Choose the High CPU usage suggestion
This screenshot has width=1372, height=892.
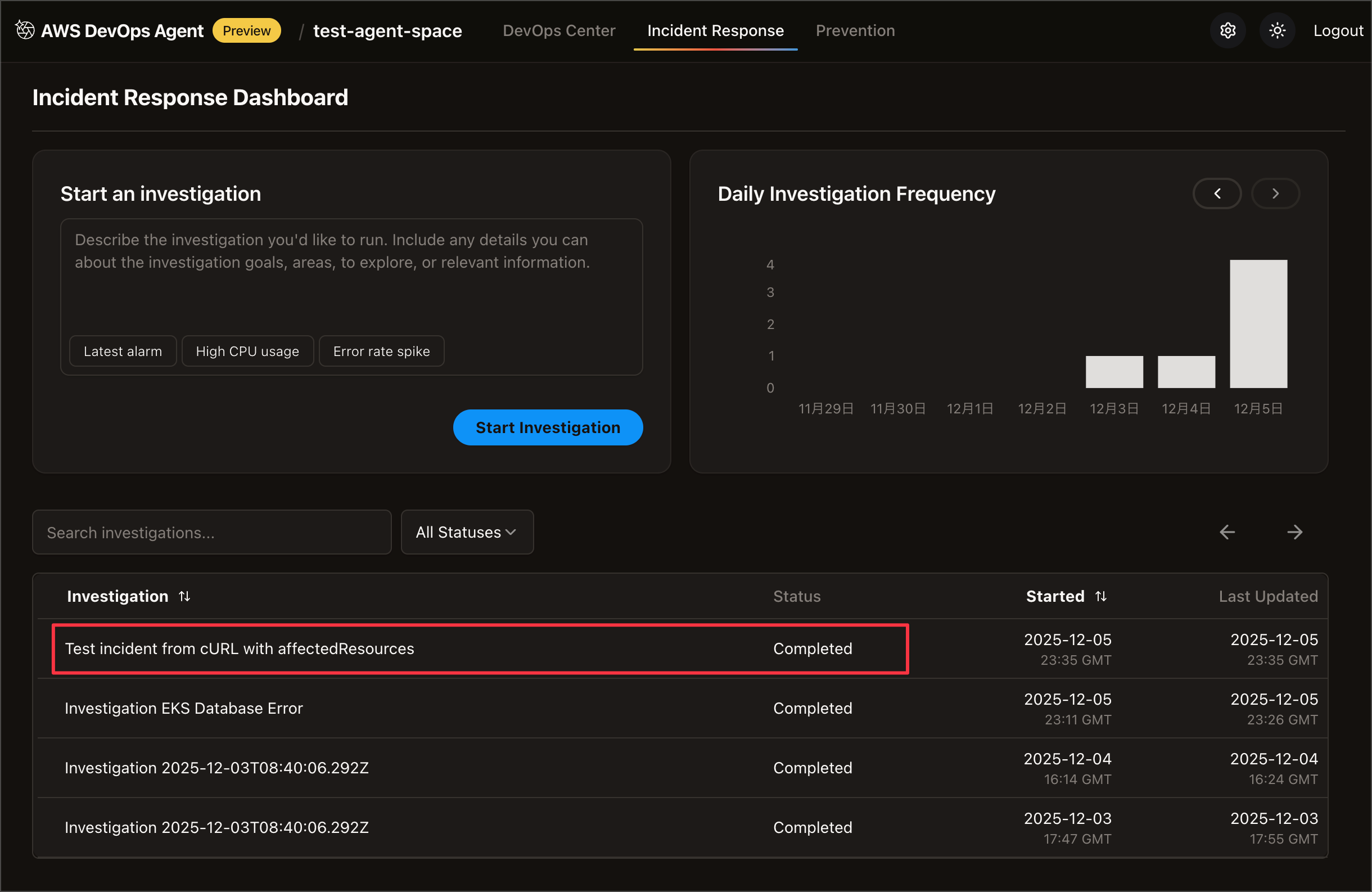[247, 351]
